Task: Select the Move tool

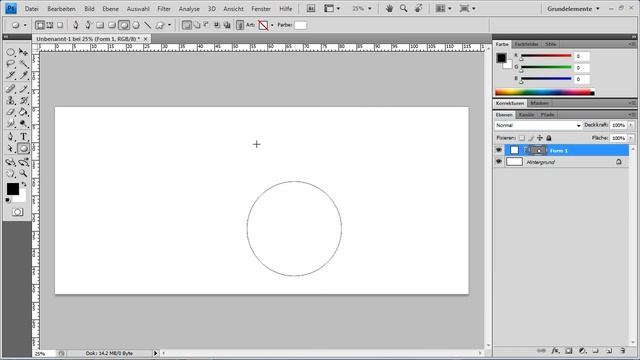Action: [23, 52]
